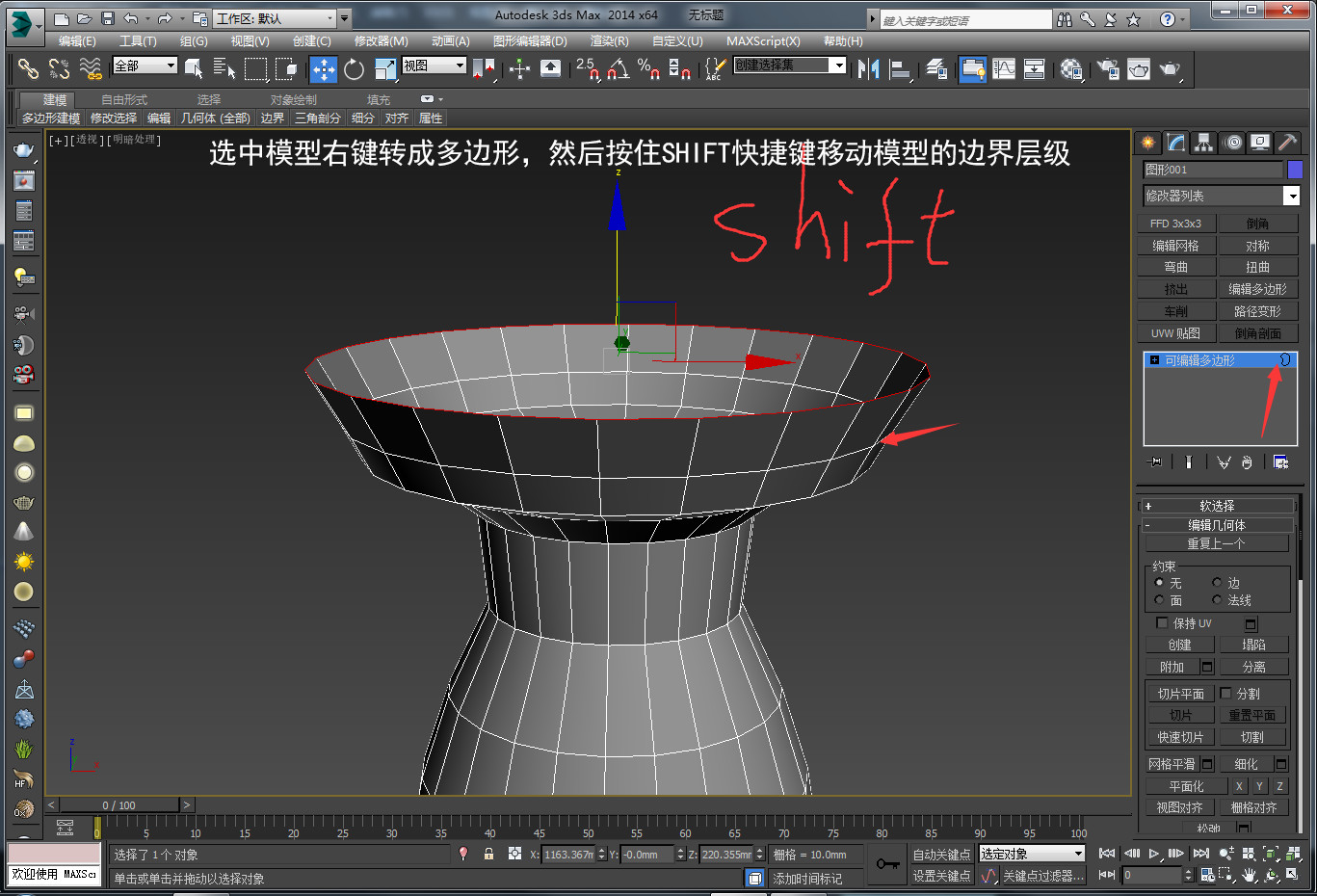Click the 编辑网格 modifier button

[1175, 246]
